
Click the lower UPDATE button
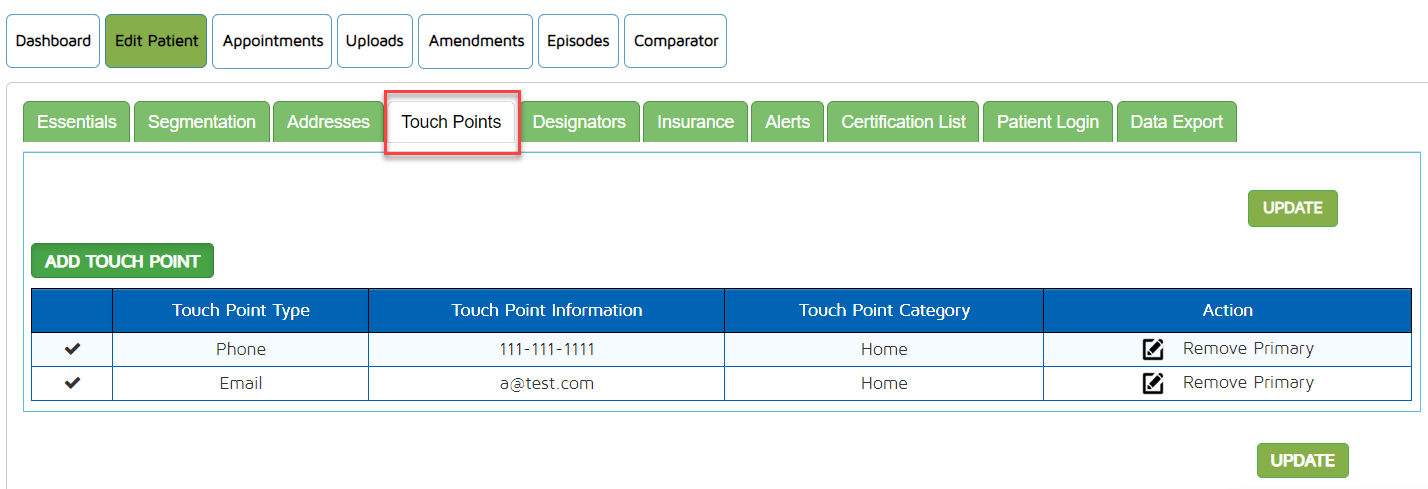coord(1302,461)
